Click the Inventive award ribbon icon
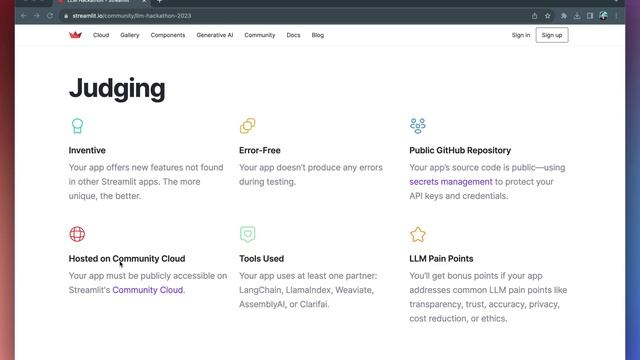 [x=77, y=126]
